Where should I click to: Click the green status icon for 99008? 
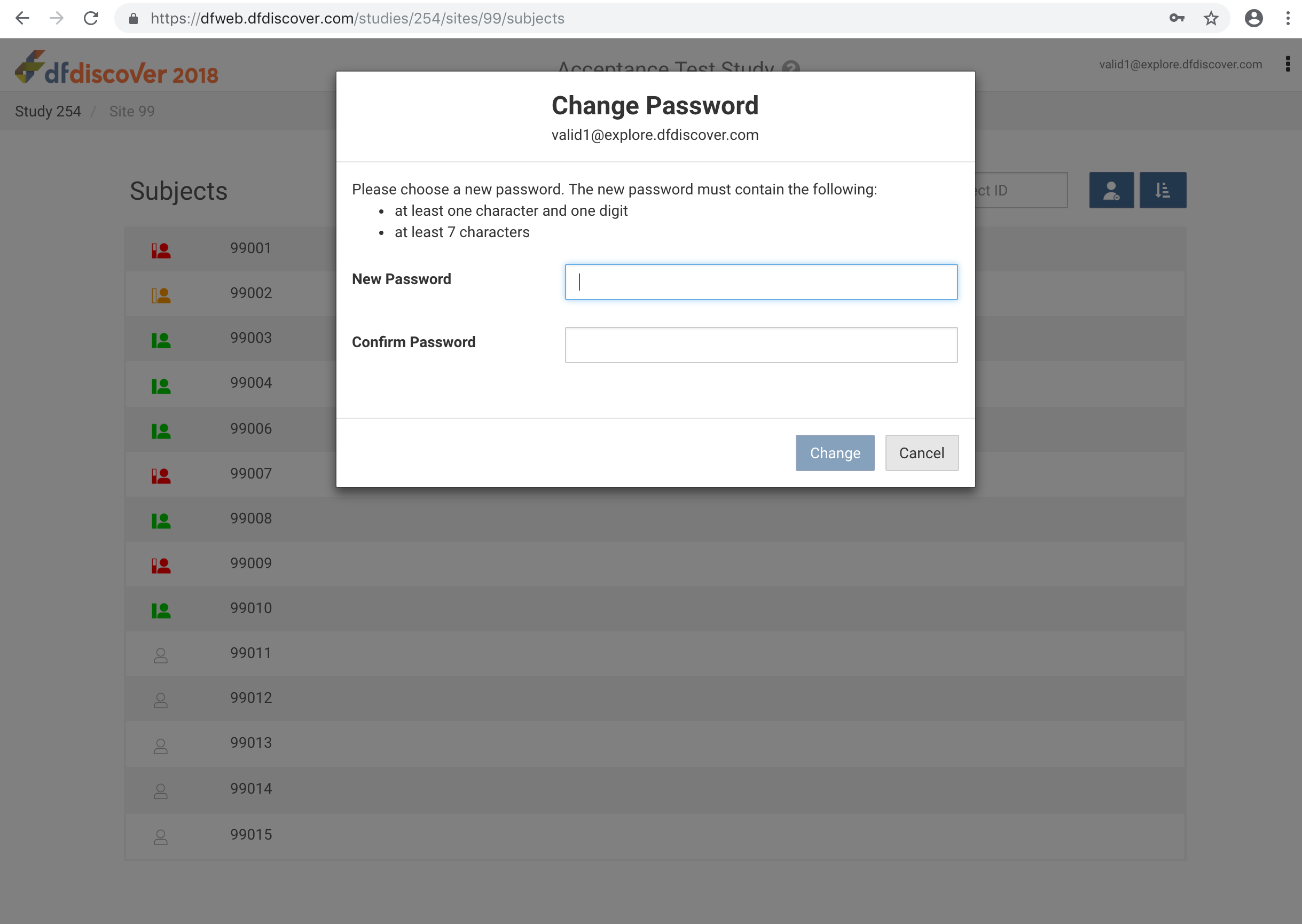point(161,520)
